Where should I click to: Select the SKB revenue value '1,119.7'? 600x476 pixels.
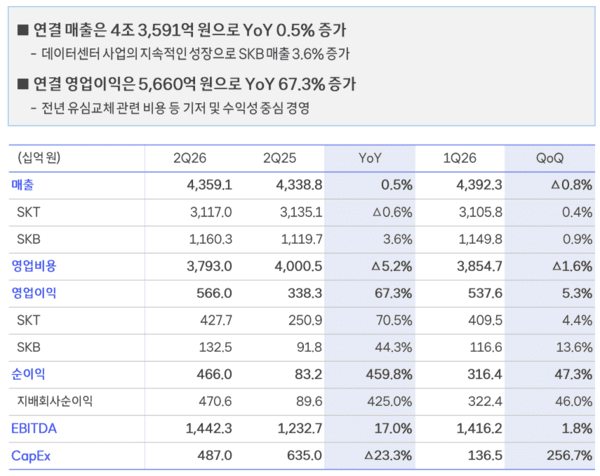click(302, 240)
